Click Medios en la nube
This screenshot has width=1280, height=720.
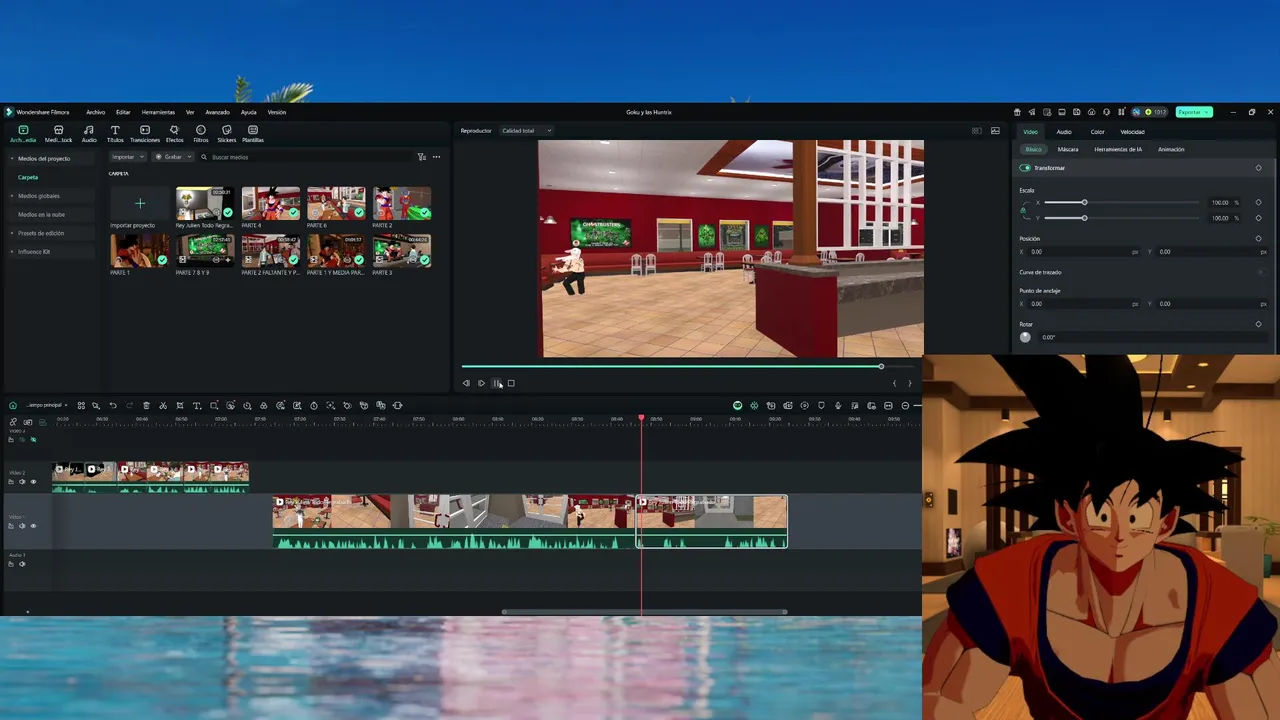(41, 214)
